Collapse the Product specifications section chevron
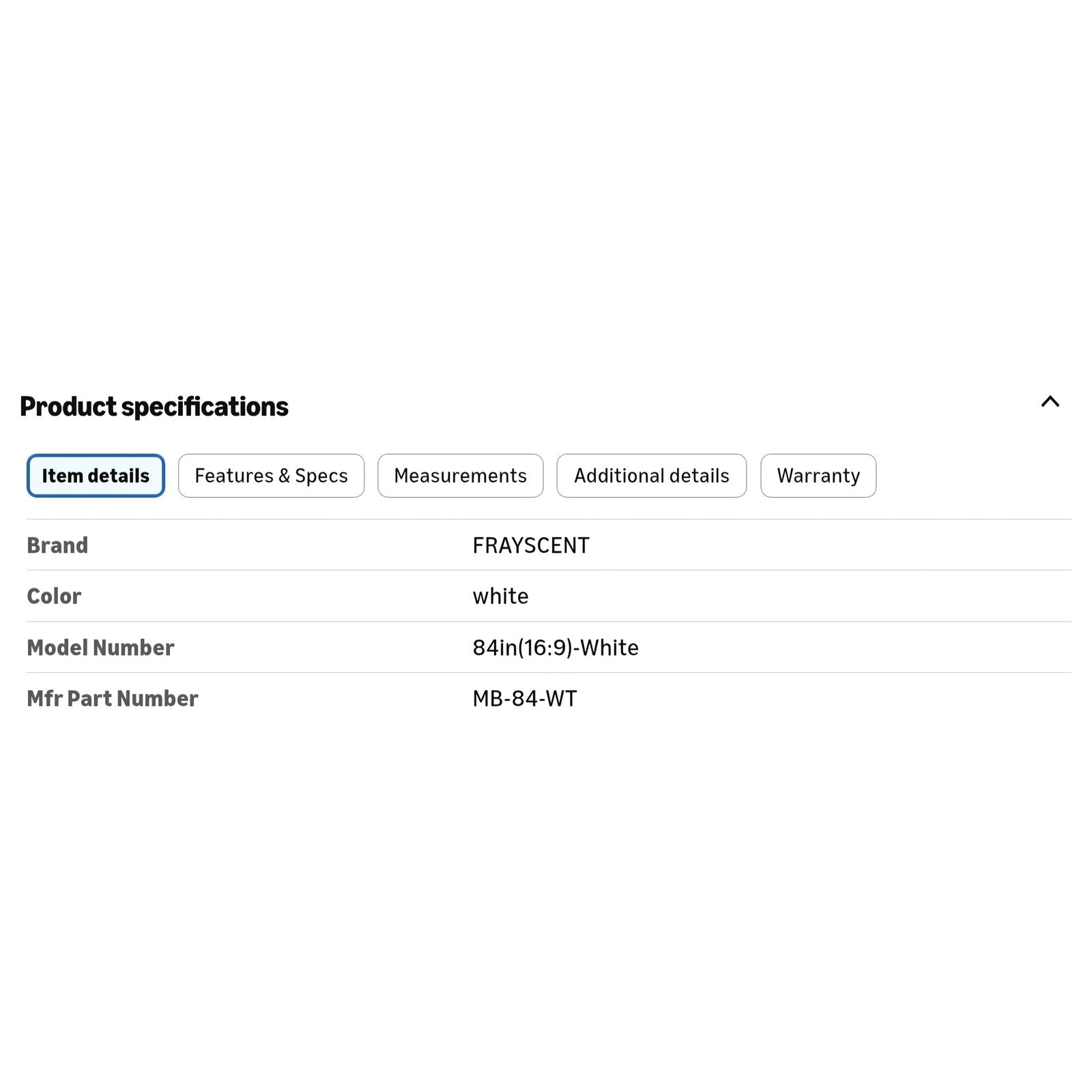This screenshot has height=1092, width=1092. (1050, 402)
